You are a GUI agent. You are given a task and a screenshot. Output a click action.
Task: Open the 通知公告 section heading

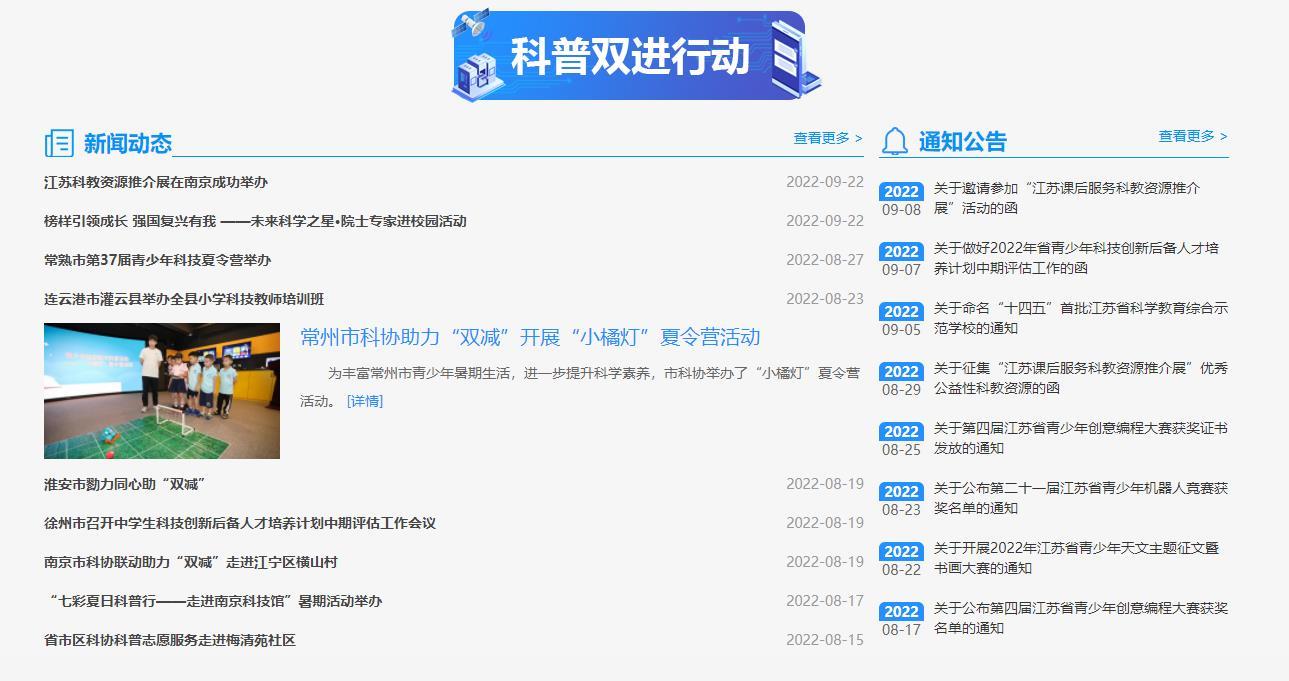coord(963,142)
